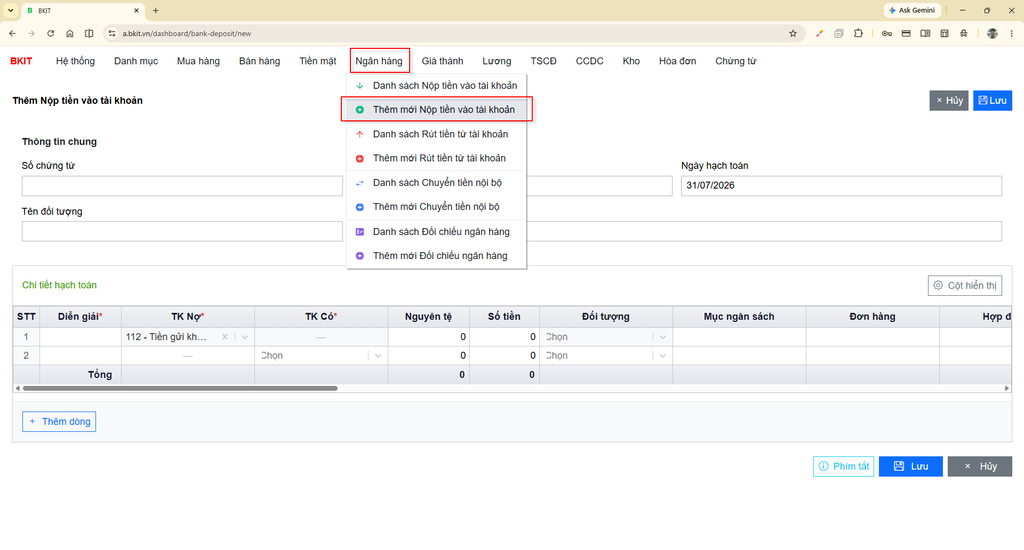
Task: Click the table's horizontal scrollbar
Action: pos(180,389)
